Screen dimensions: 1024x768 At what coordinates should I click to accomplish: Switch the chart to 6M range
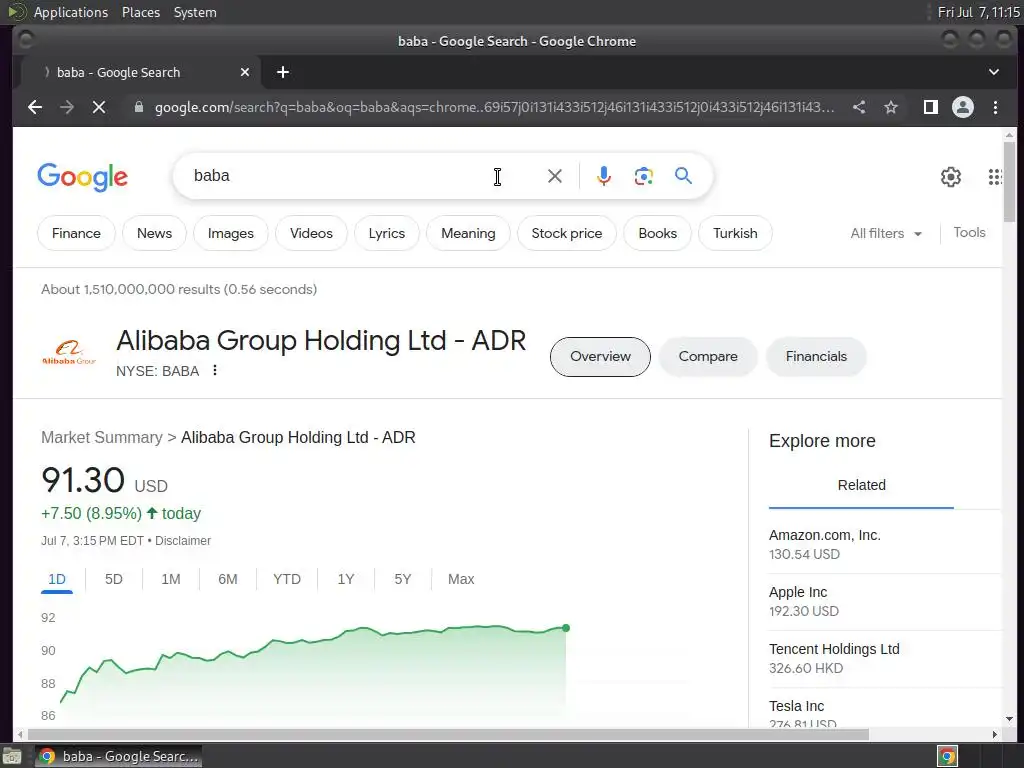pyautogui.click(x=228, y=579)
